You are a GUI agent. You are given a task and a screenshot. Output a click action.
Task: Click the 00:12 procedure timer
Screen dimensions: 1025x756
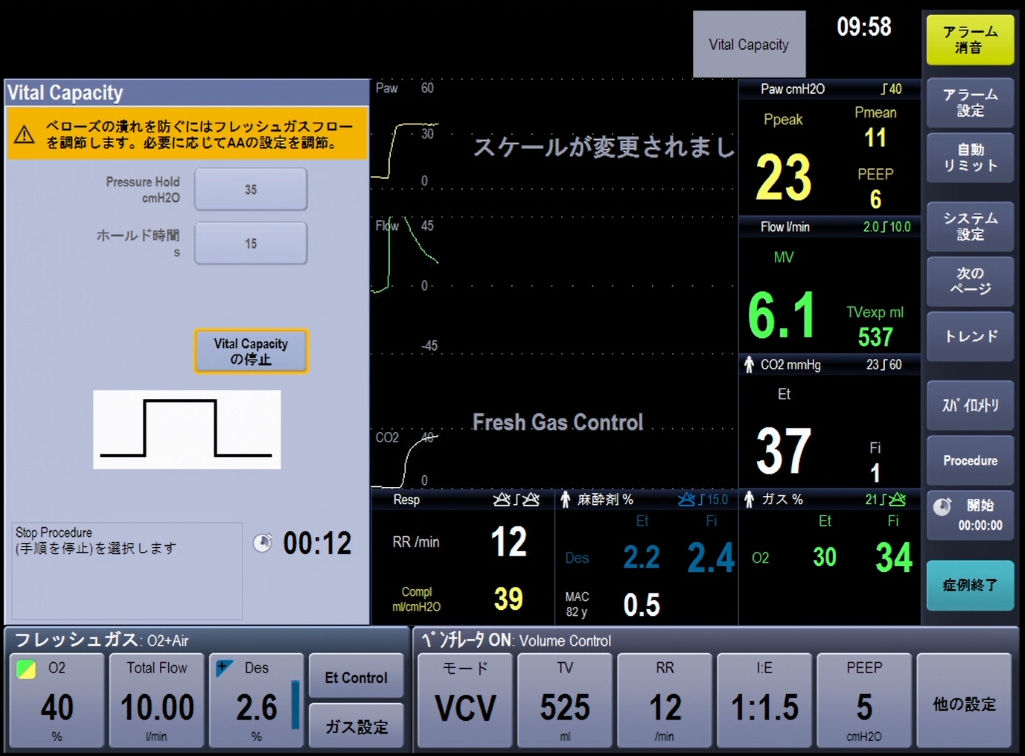click(317, 543)
